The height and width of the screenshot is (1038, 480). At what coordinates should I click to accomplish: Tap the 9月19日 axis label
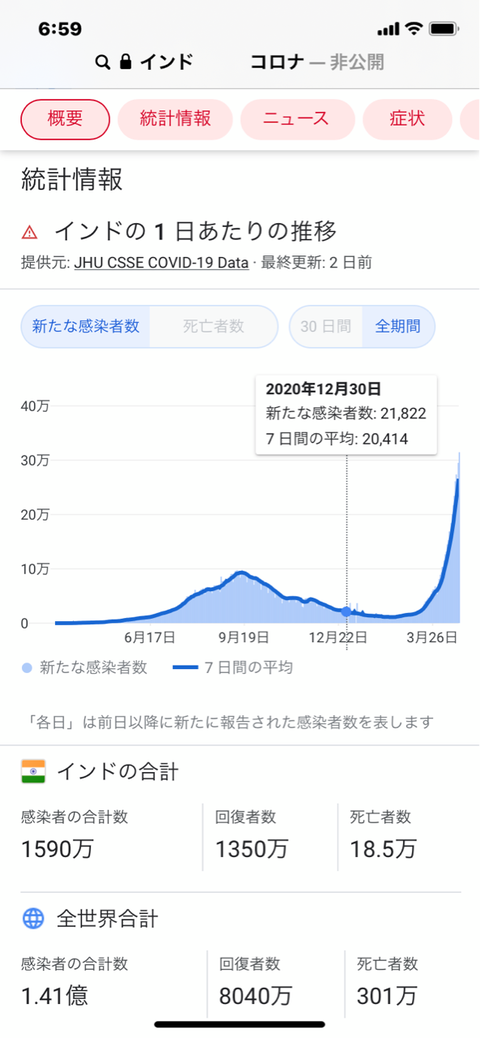[x=244, y=637]
